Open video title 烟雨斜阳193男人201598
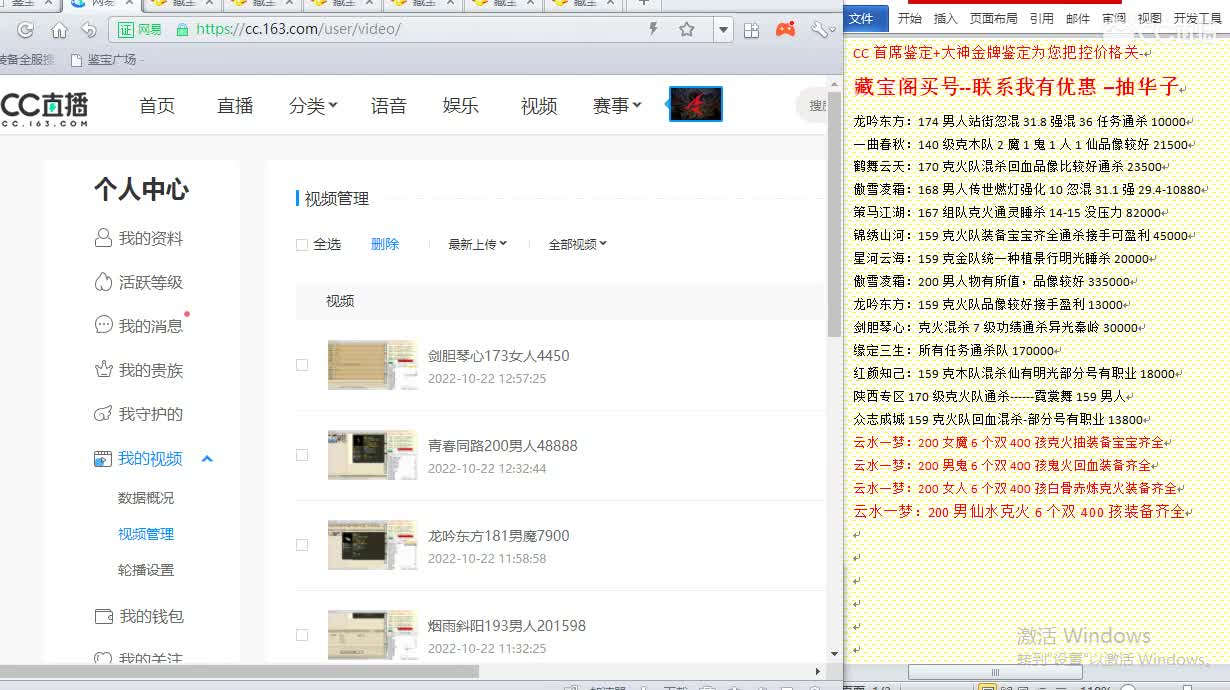Screen dimensions: 1230x690 point(507,626)
